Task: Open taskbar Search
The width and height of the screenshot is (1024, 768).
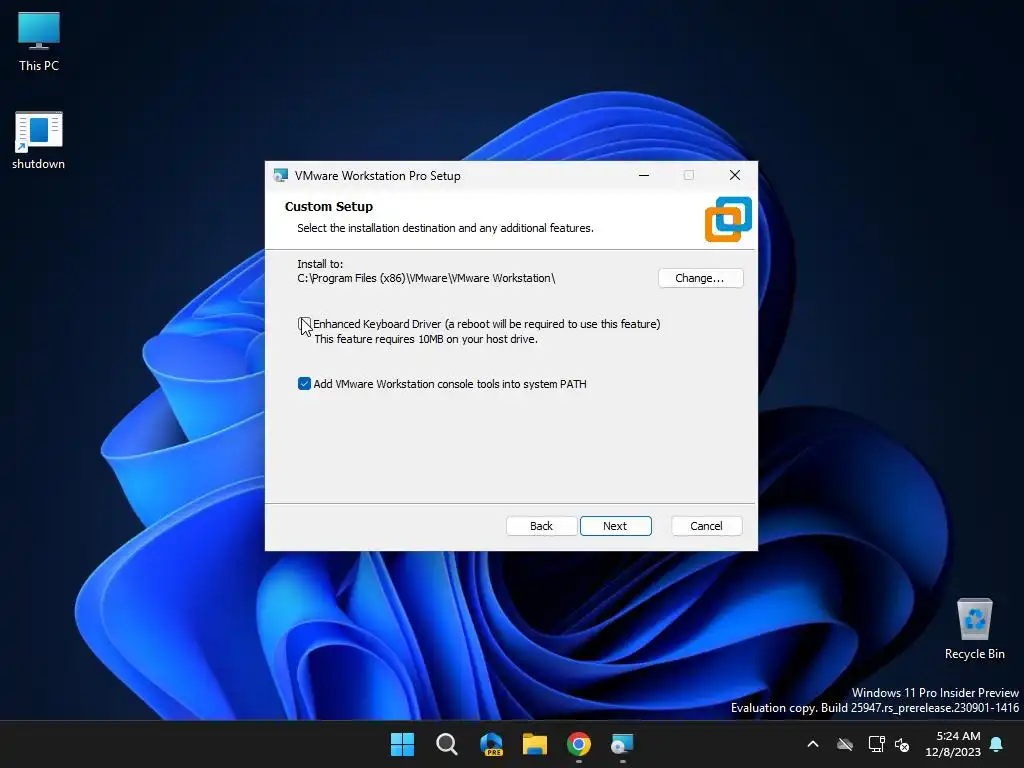Action: point(447,744)
